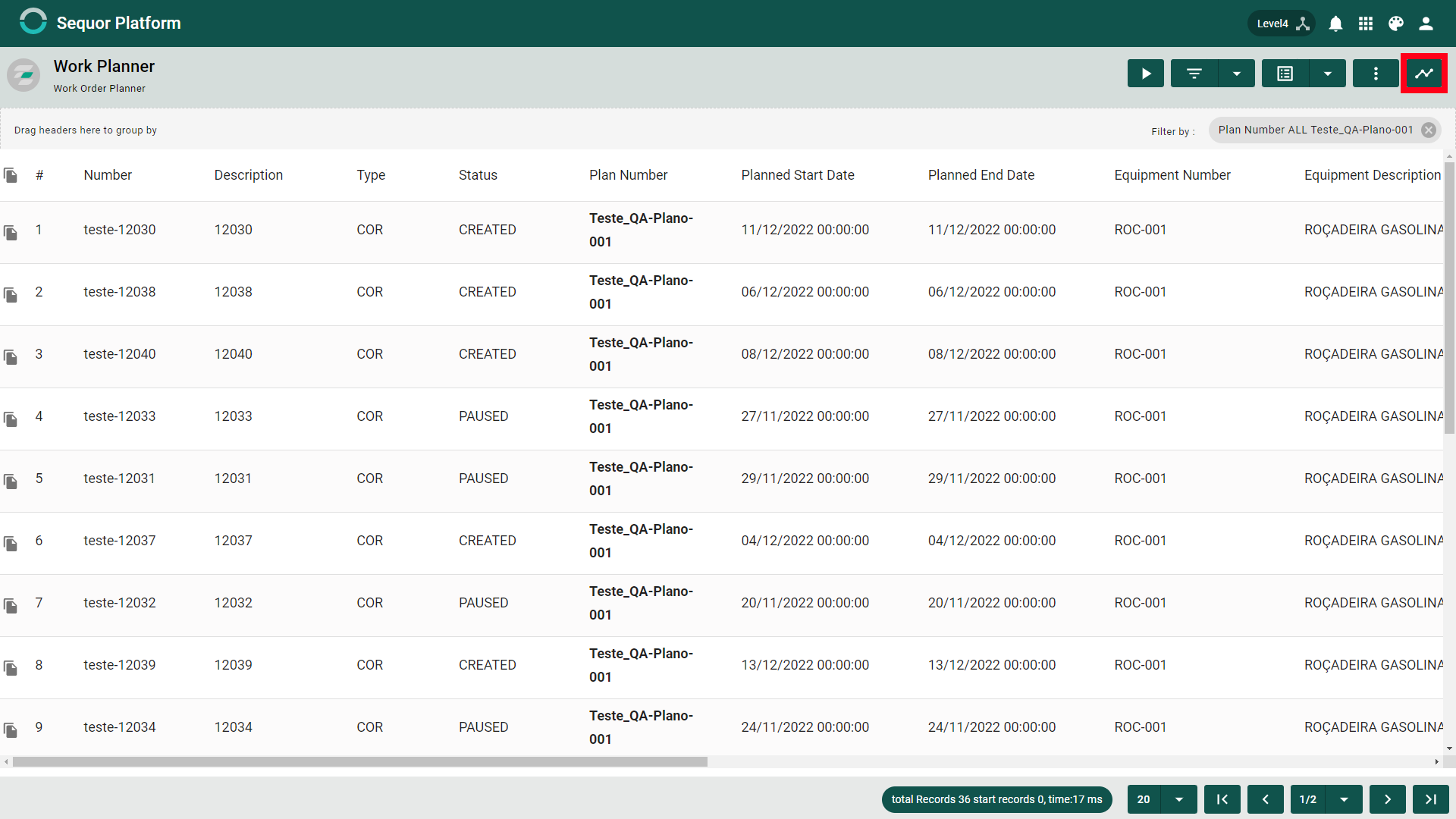This screenshot has height=819, width=1456.
Task: Copy row teste-12037
Action: click(x=11, y=544)
